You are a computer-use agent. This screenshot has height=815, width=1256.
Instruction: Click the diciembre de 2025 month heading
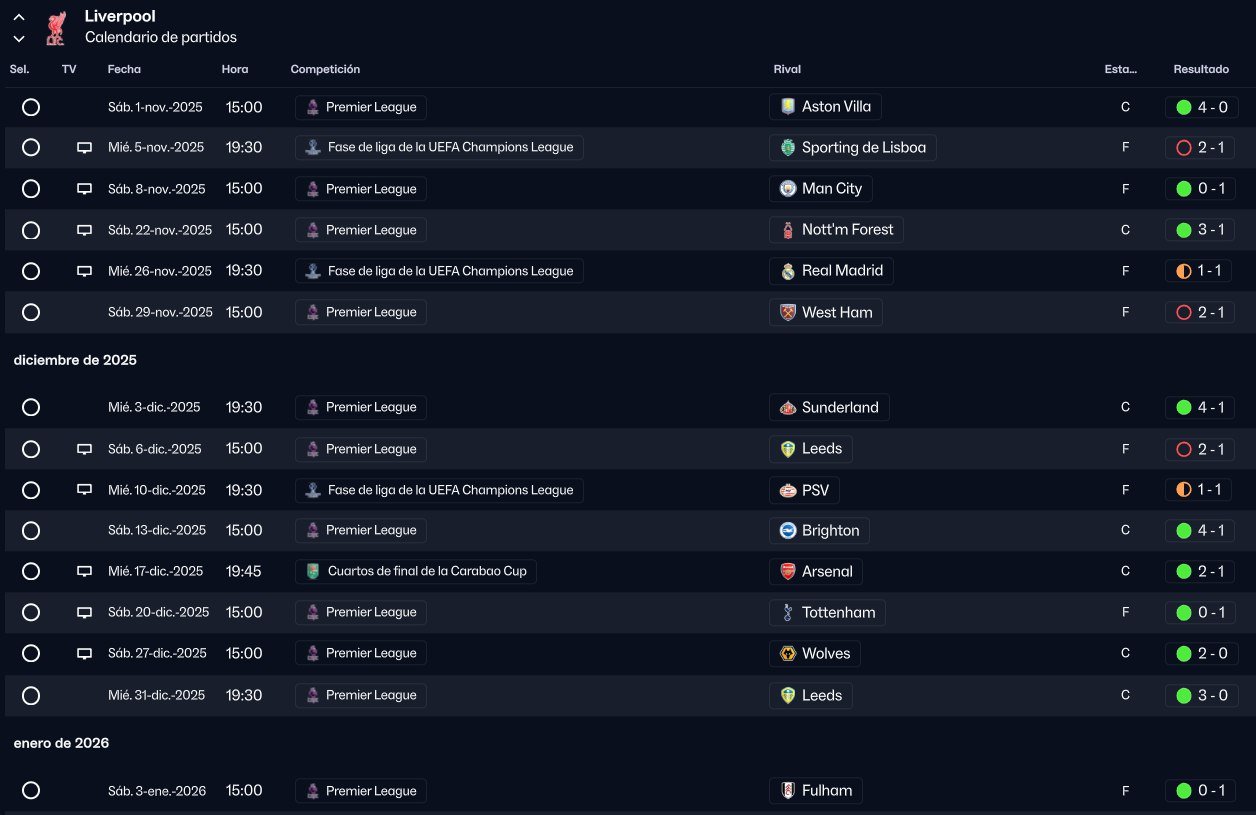coord(75,360)
